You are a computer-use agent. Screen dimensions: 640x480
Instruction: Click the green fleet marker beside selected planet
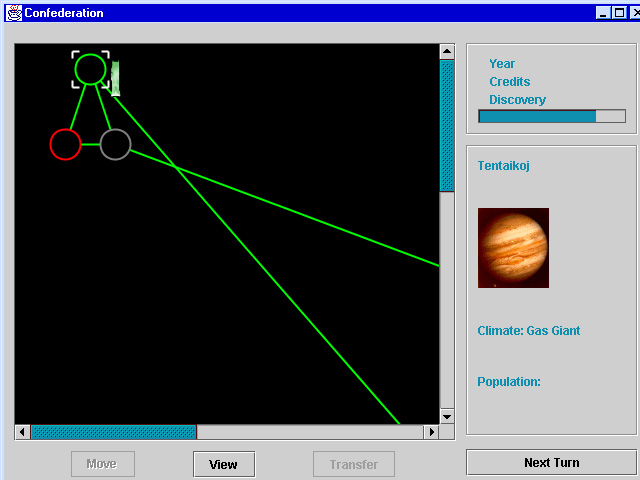(116, 78)
